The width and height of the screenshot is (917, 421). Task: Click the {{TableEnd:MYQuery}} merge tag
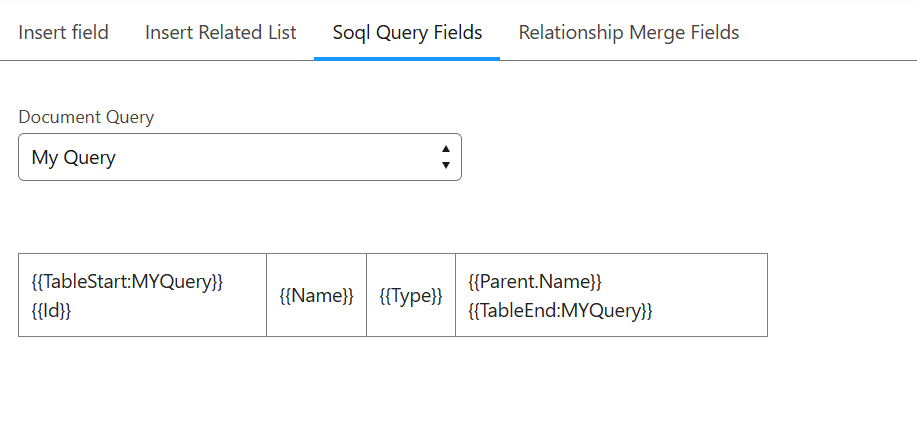pos(560,310)
